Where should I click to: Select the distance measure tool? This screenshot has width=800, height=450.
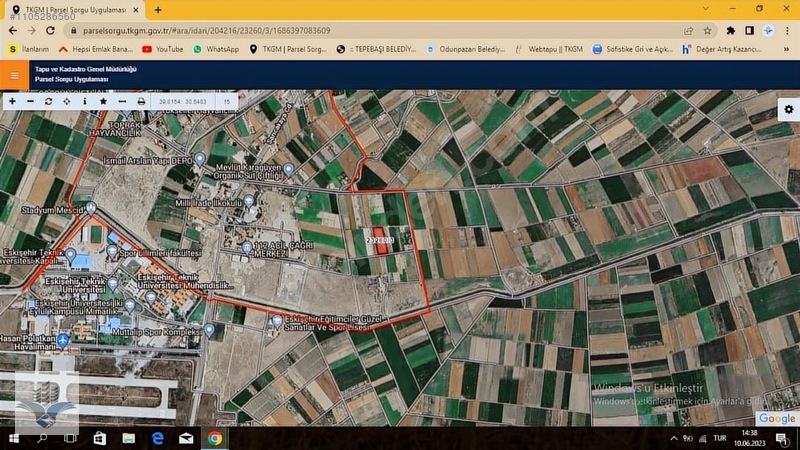[122, 102]
